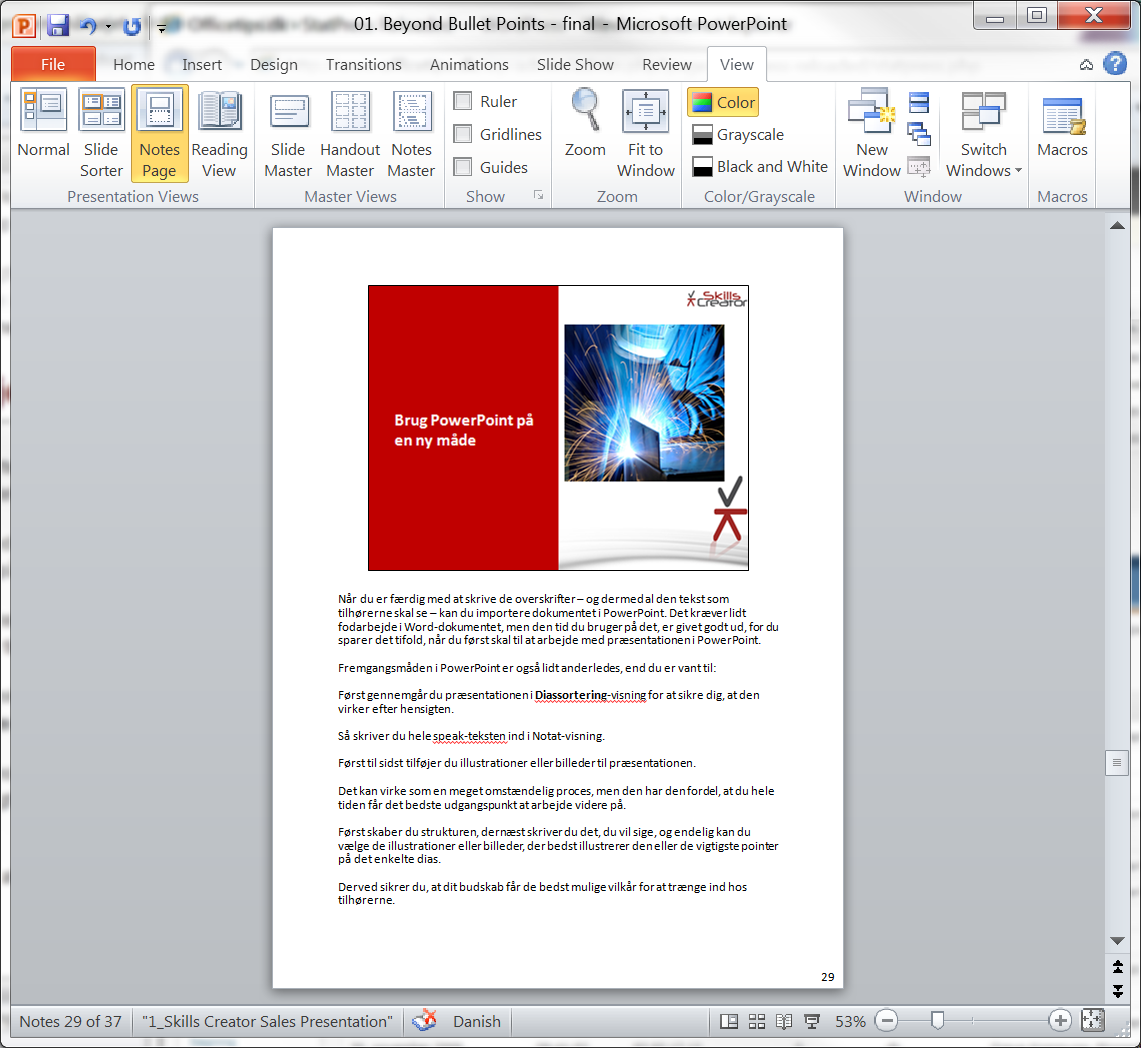
Task: Enable the Ruler checkbox
Action: point(463,101)
